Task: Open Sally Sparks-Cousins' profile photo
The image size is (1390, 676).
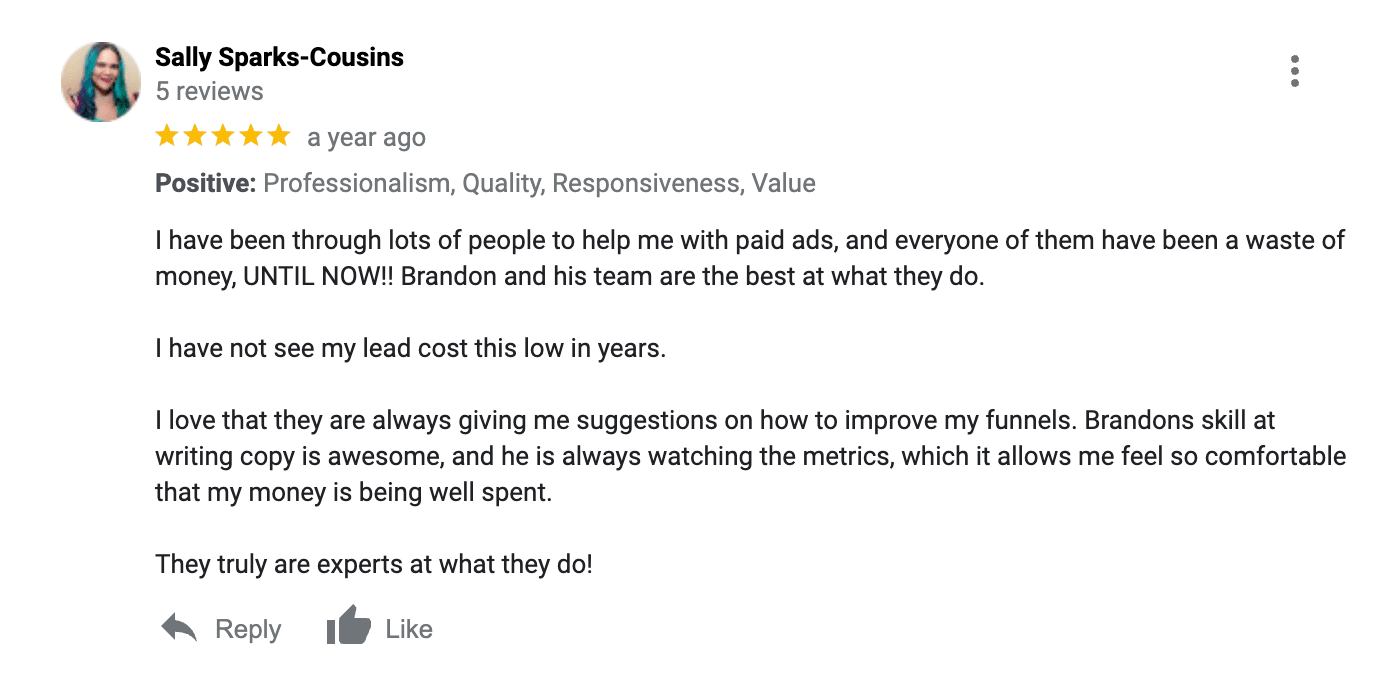Action: (x=101, y=82)
